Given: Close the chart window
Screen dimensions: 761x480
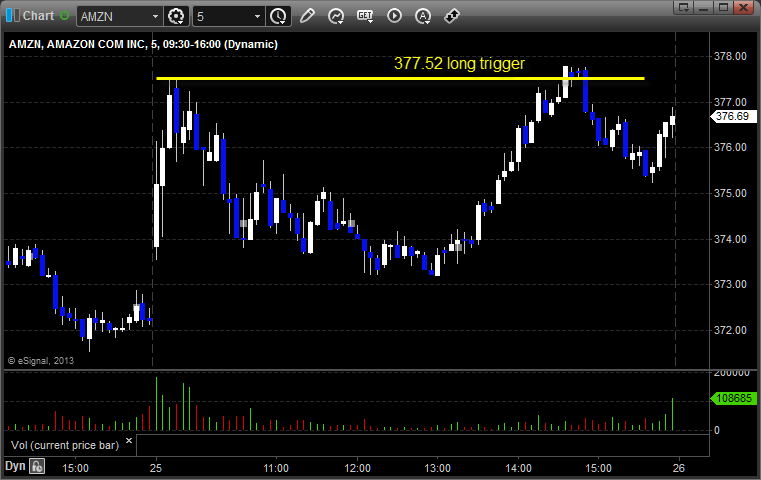Looking at the screenshot, I should 743,7.
